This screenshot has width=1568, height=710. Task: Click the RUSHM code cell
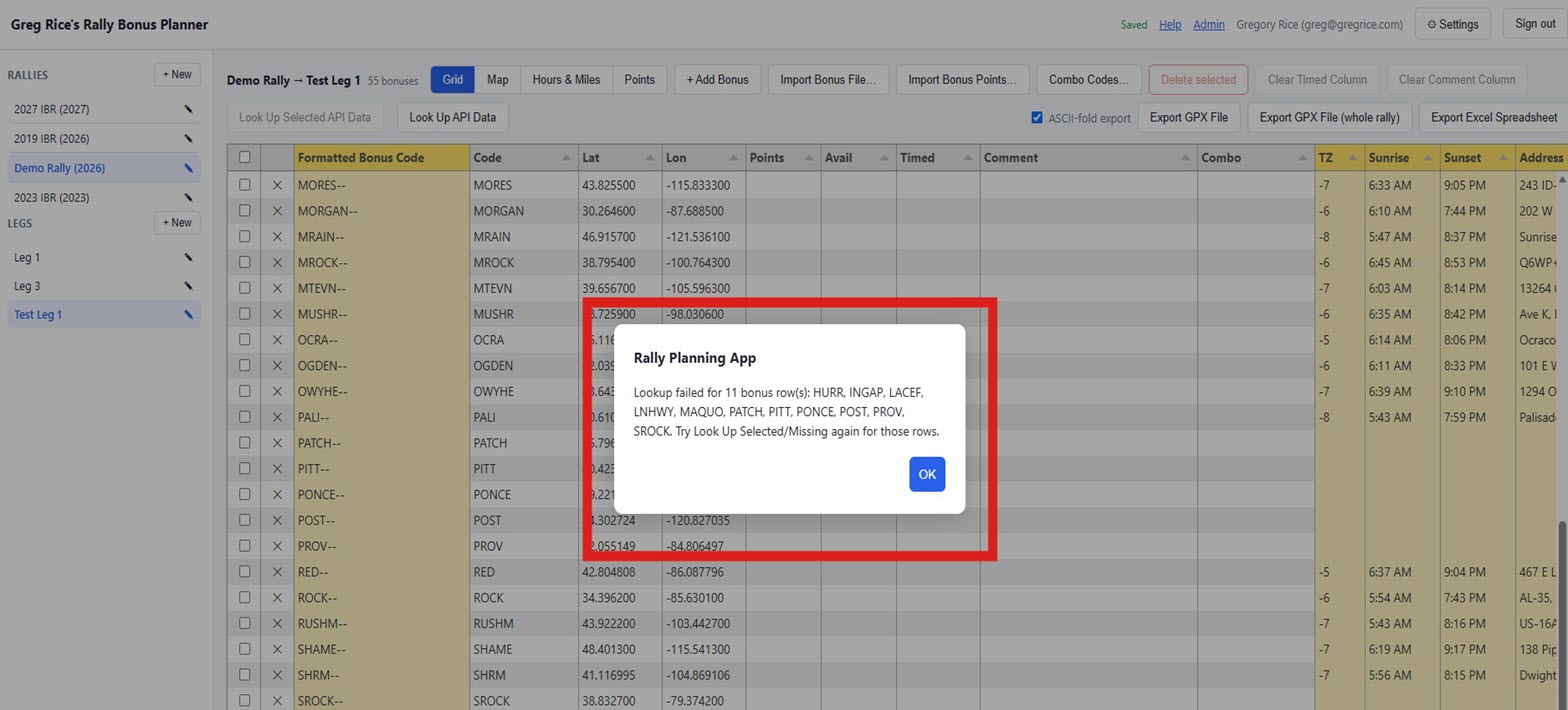[x=524, y=624]
